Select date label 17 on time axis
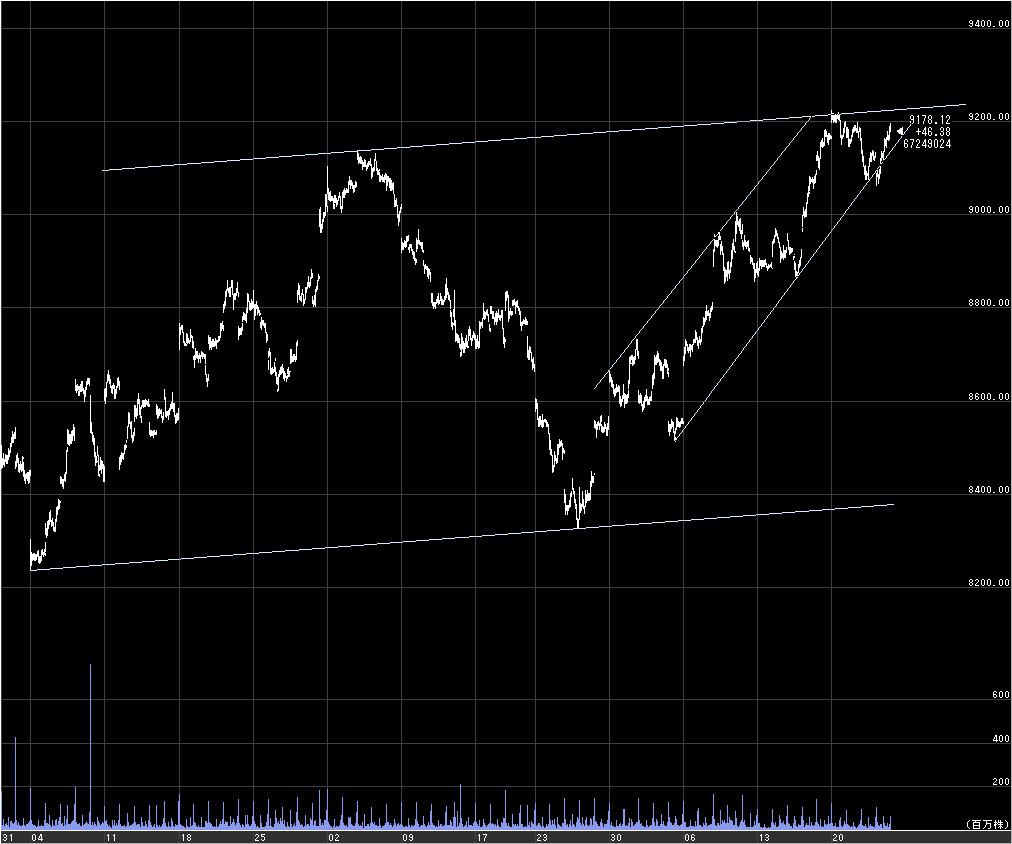The width and height of the screenshot is (1012, 844). [482, 838]
